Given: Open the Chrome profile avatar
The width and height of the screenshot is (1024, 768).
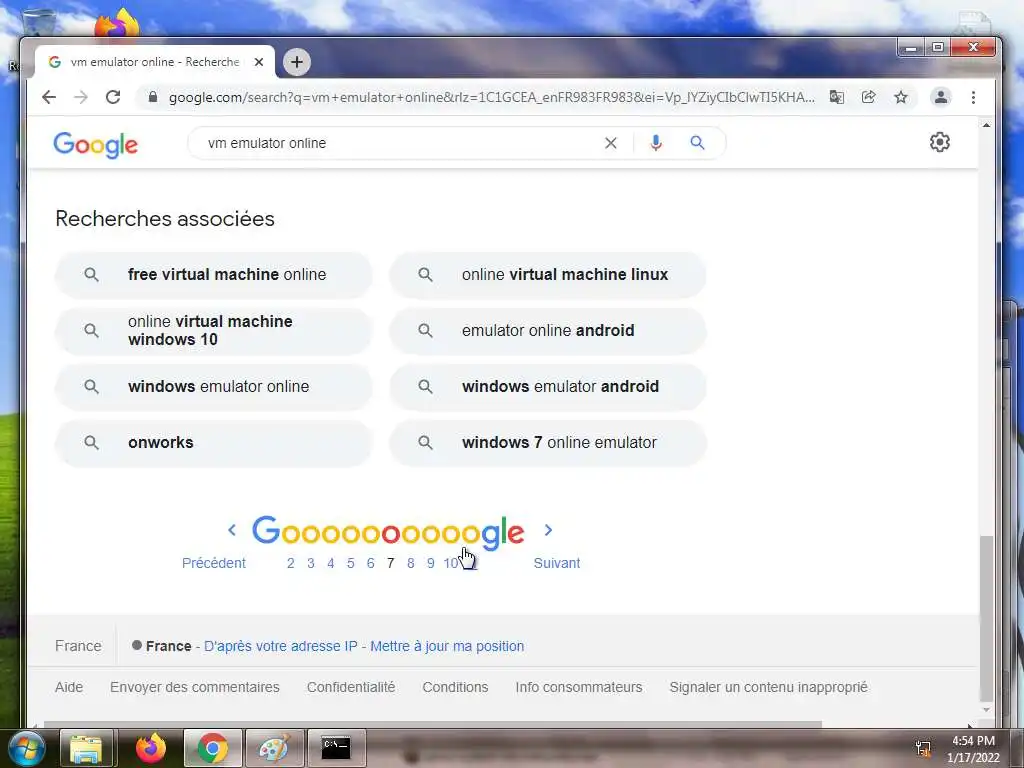Looking at the screenshot, I should [x=941, y=97].
